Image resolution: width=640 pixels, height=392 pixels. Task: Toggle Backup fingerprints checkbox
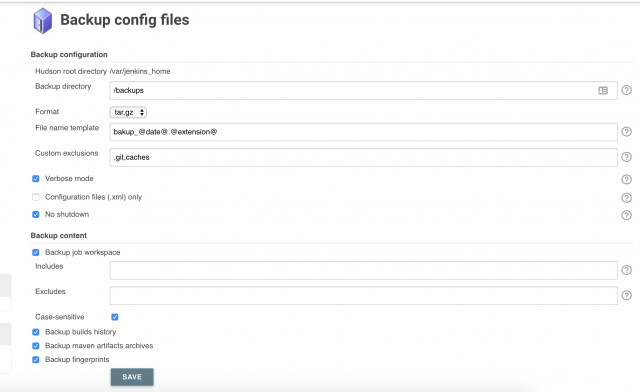pos(36,360)
